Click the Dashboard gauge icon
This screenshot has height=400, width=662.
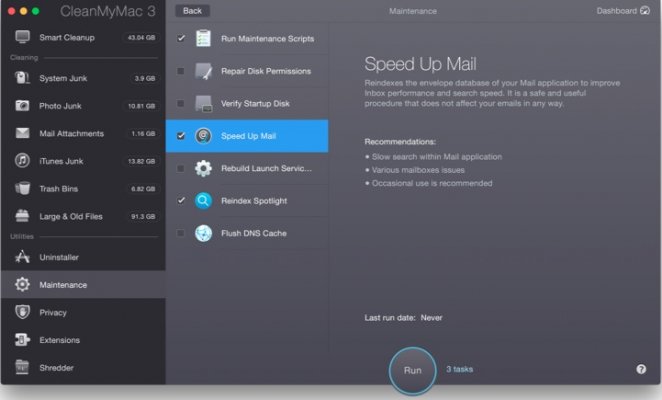pyautogui.click(x=645, y=11)
